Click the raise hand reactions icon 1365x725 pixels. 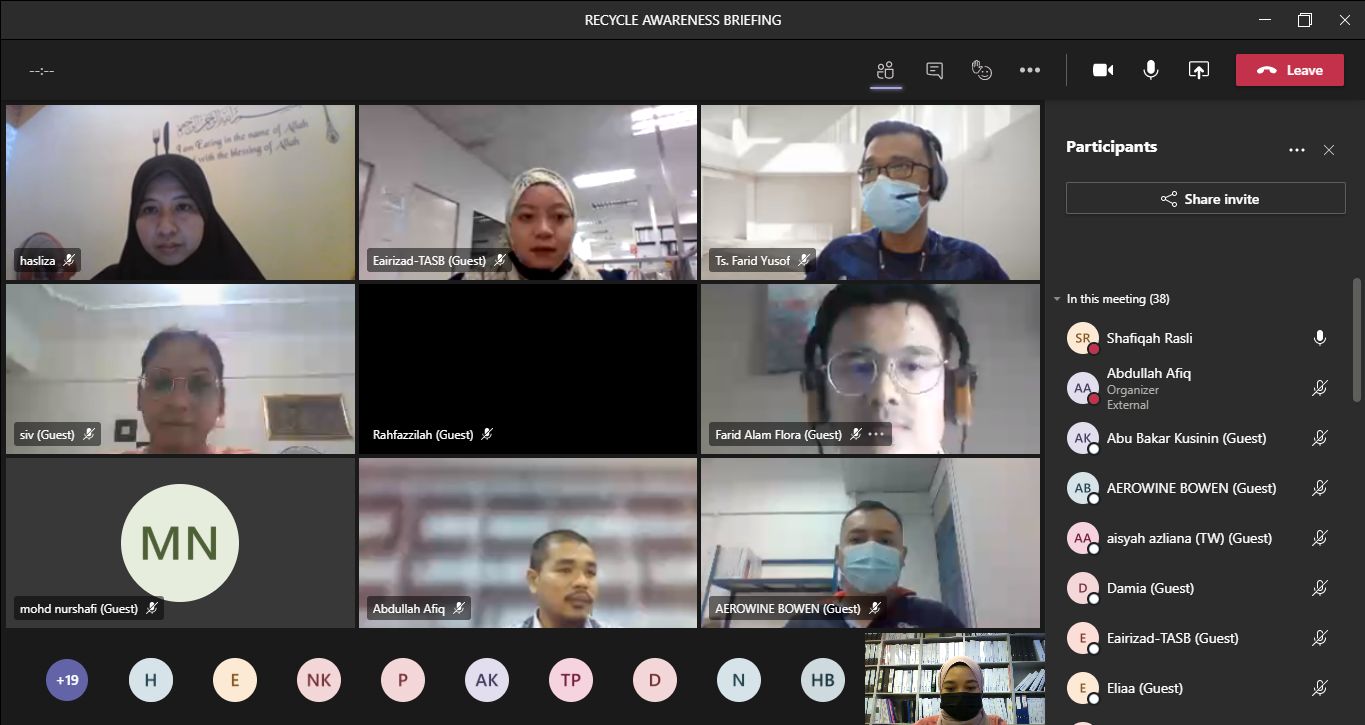[982, 70]
